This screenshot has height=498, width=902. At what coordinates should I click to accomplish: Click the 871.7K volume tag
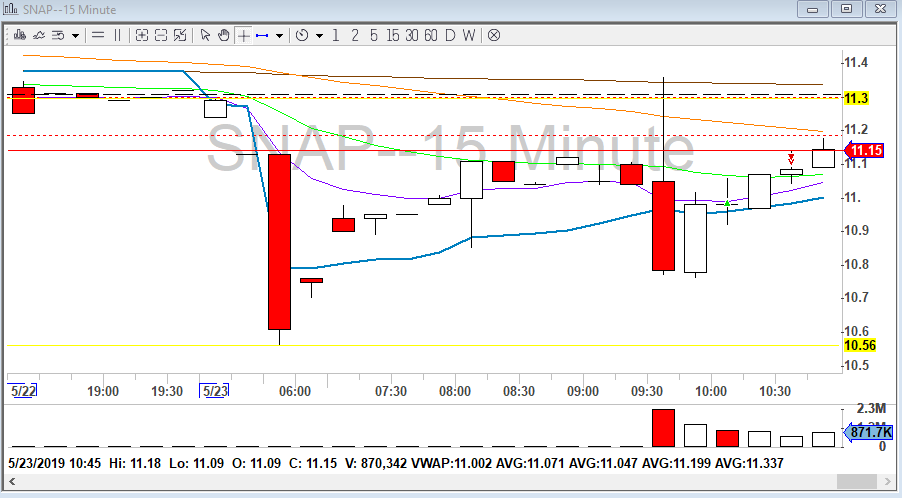869,432
